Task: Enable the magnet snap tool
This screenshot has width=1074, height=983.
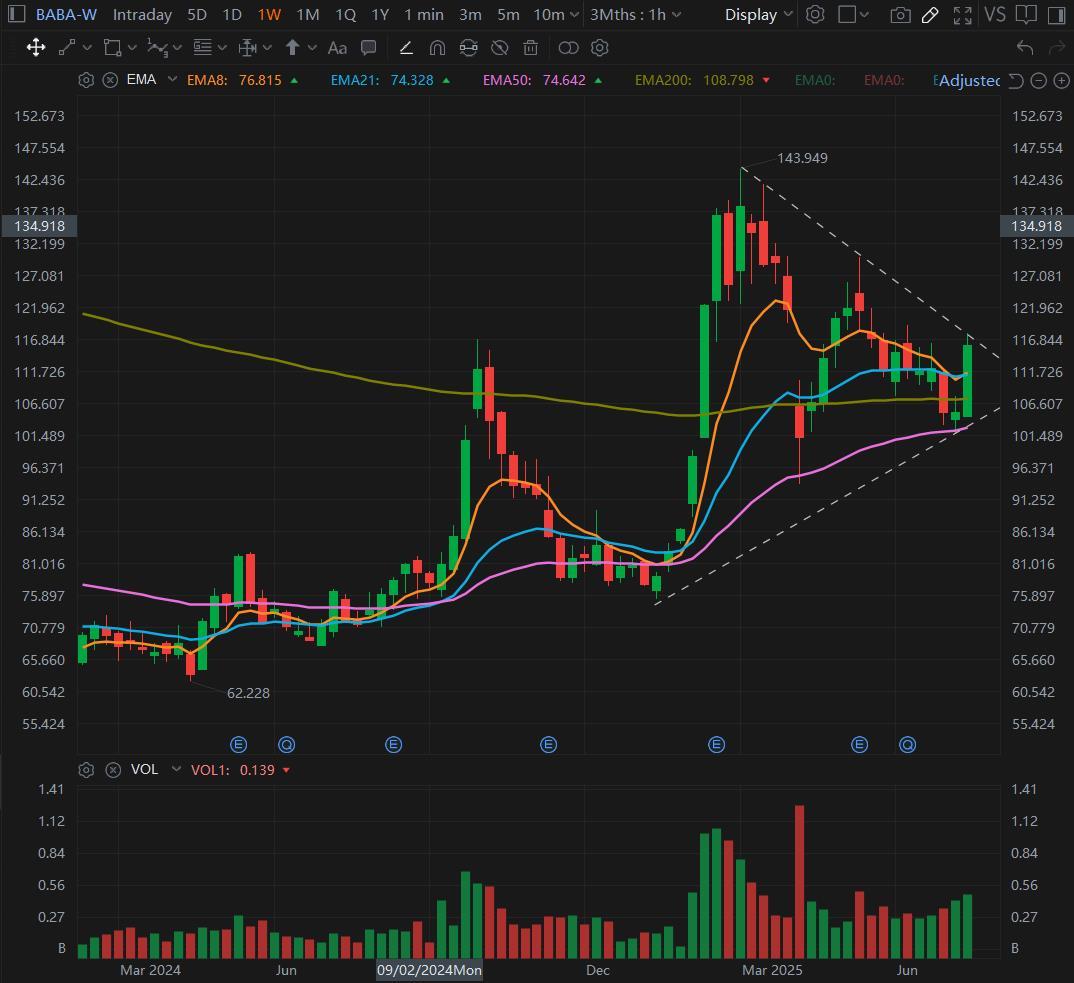Action: (437, 47)
